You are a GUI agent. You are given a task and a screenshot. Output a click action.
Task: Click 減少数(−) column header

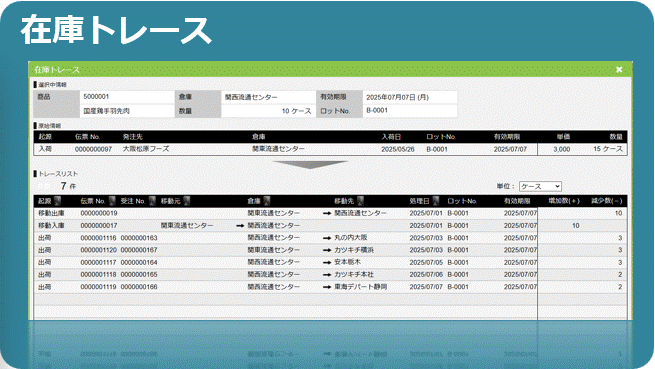[607, 201]
